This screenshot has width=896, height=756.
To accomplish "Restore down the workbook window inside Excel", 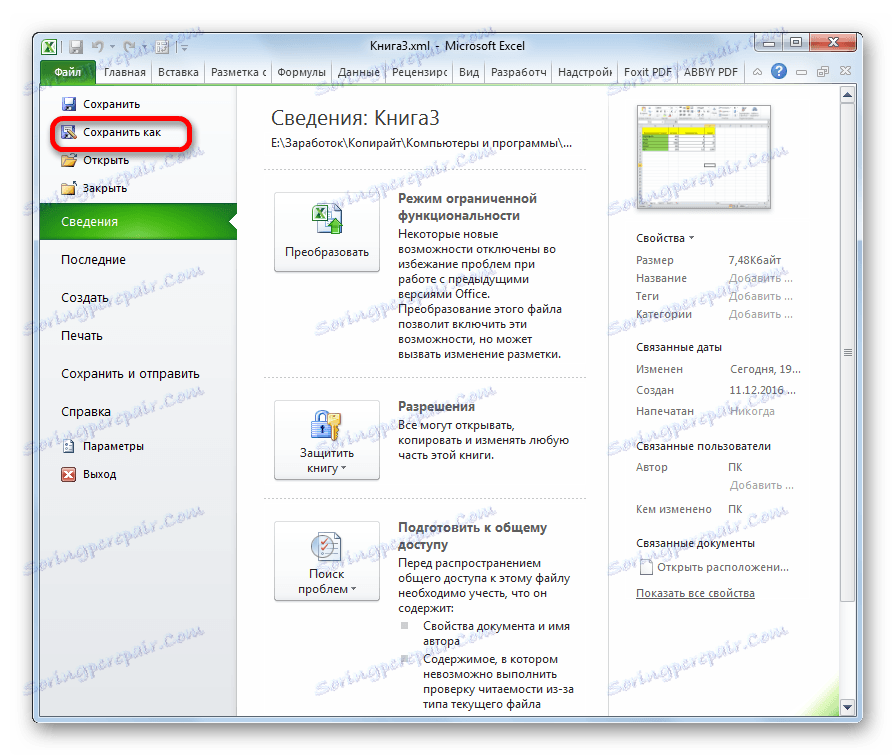I will (x=823, y=72).
